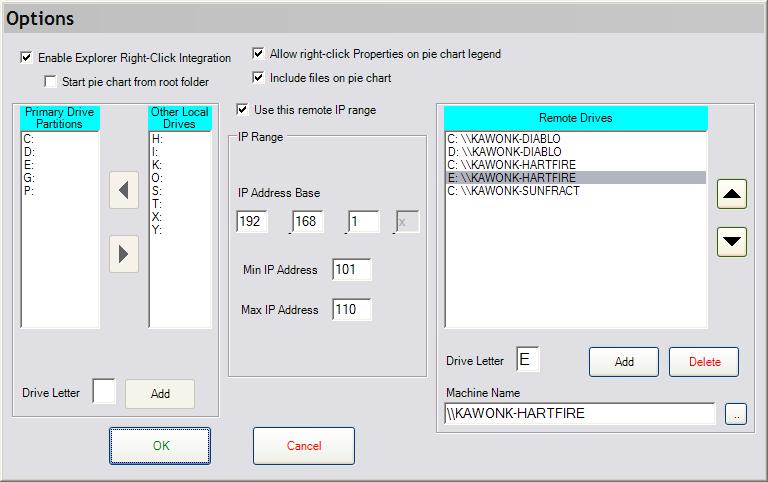Viewport: 768px width, 482px height.
Task: Click the red Cancel button
Action: [303, 446]
